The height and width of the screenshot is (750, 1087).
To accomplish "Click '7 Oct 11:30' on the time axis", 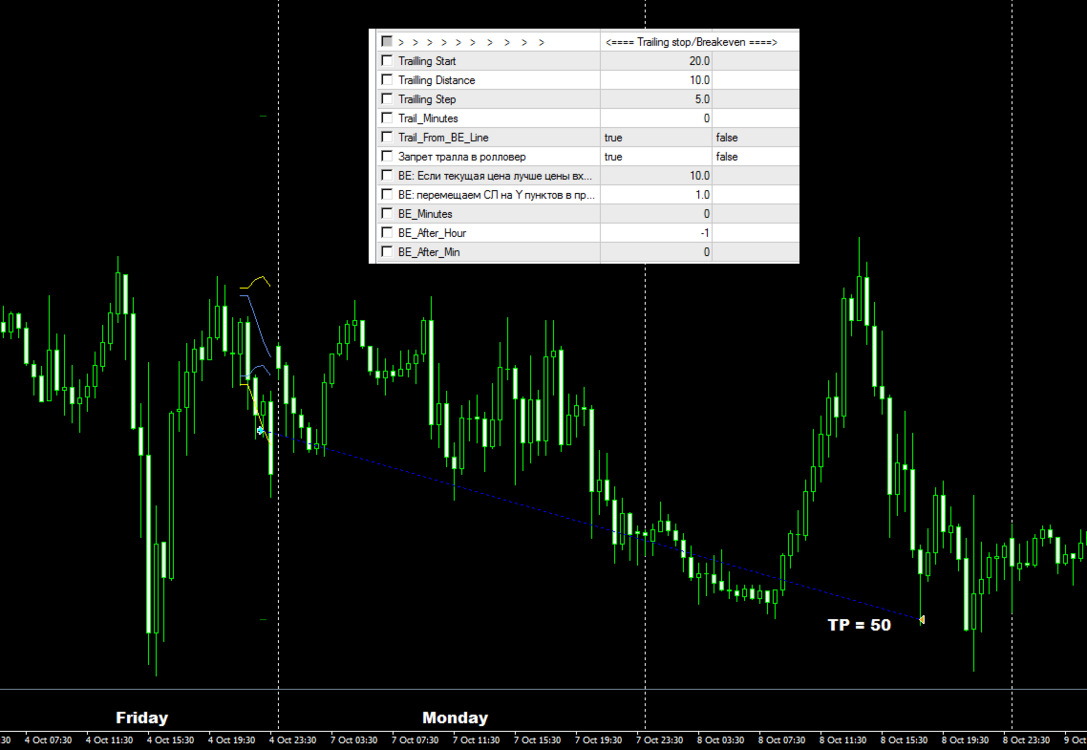I will coord(476,740).
